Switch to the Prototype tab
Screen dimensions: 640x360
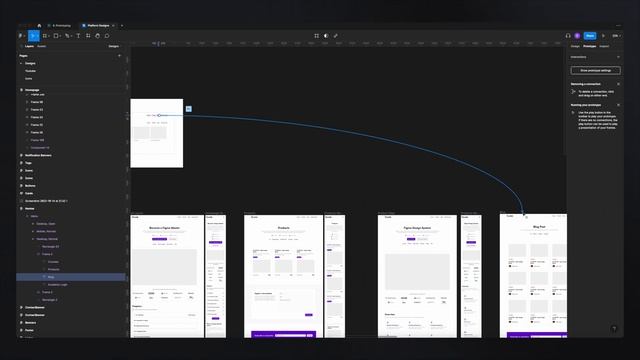click(x=589, y=47)
